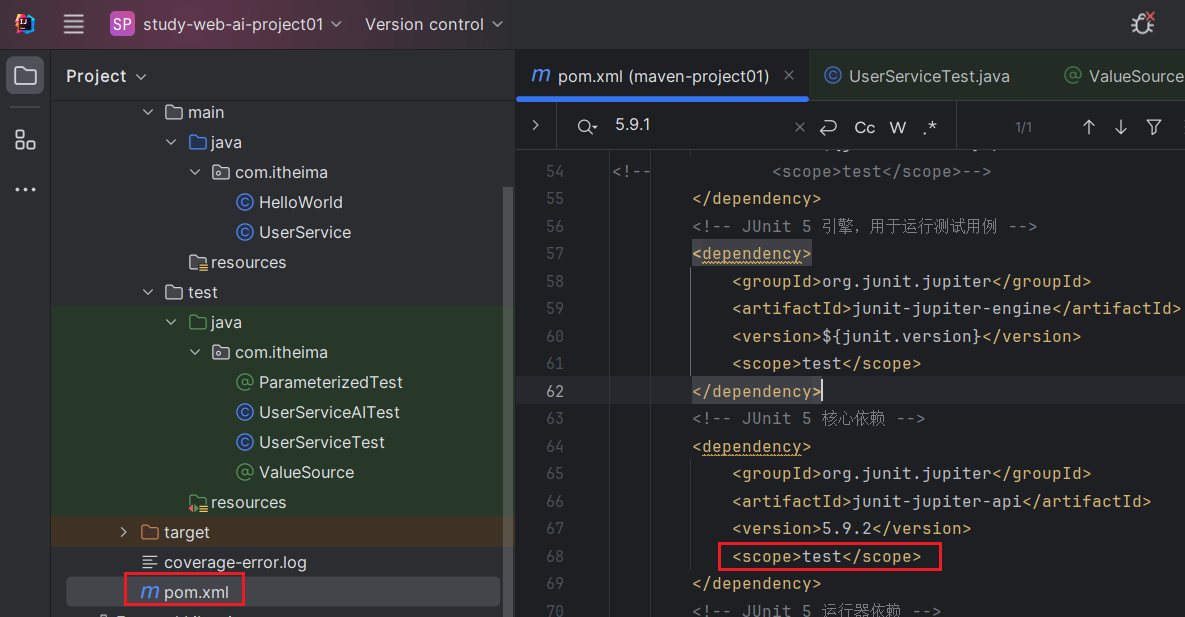Clear the find field text
The image size is (1185, 617).
click(800, 127)
